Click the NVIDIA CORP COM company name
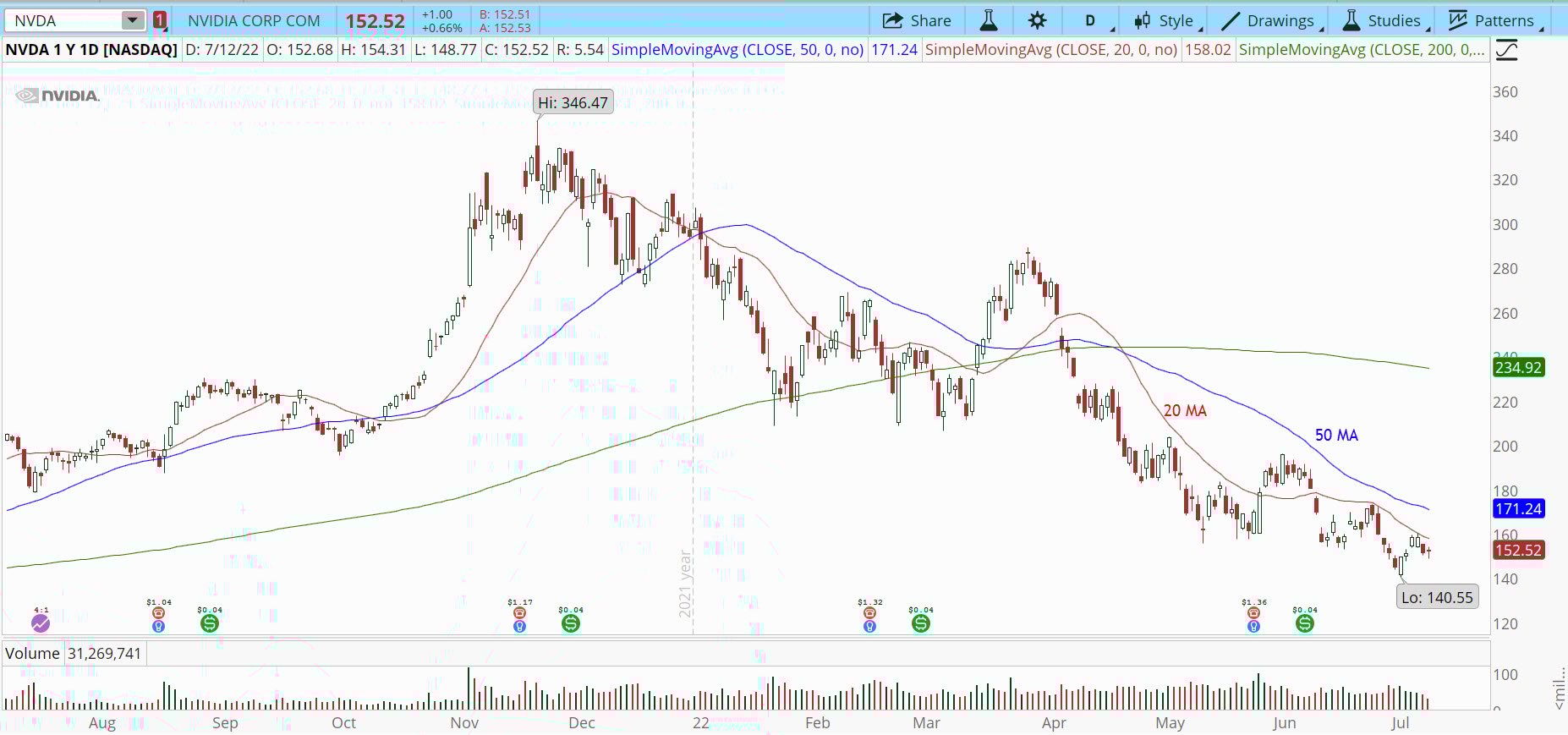 tap(254, 20)
